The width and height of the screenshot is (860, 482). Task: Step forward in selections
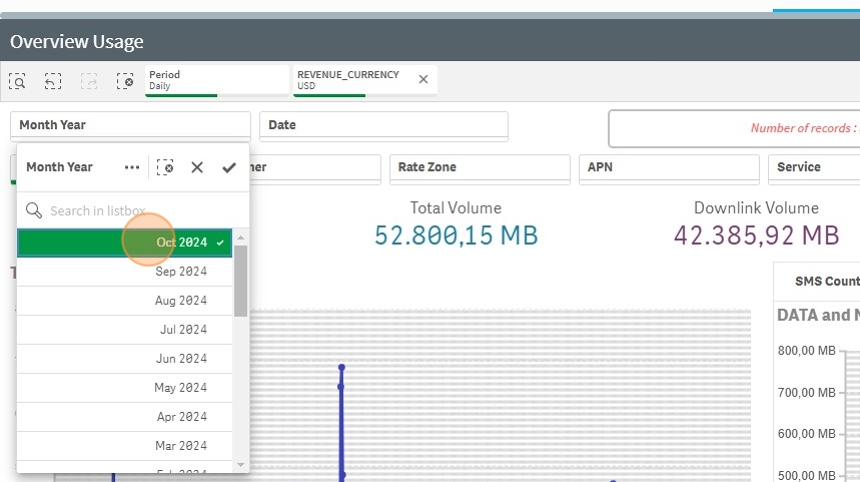click(x=89, y=81)
